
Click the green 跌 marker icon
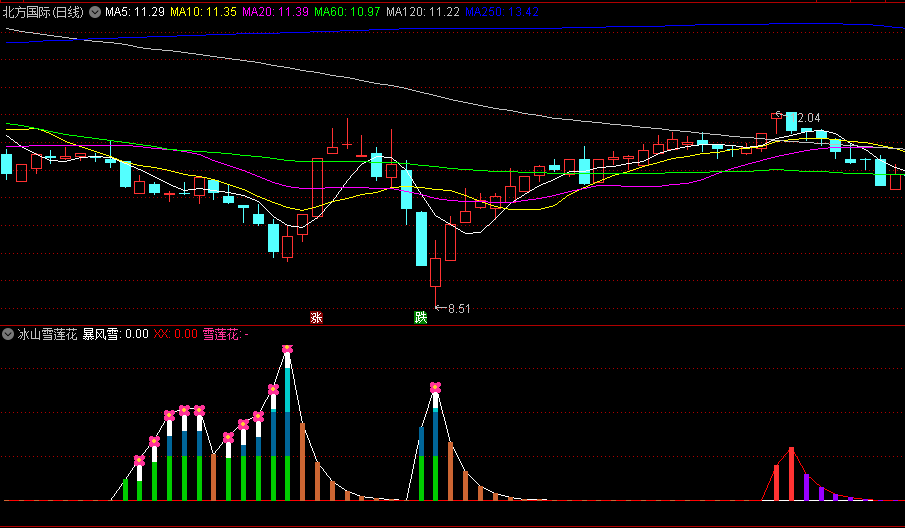(x=421, y=317)
